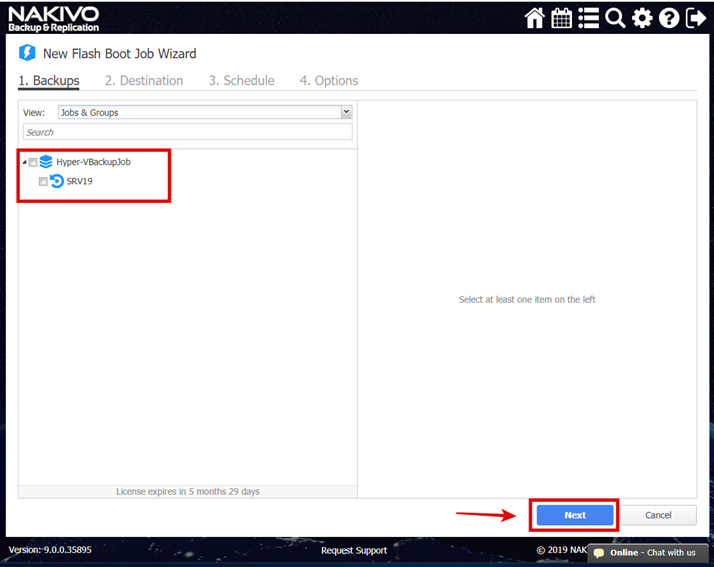Open Online - Chat with us widget

pos(648,553)
